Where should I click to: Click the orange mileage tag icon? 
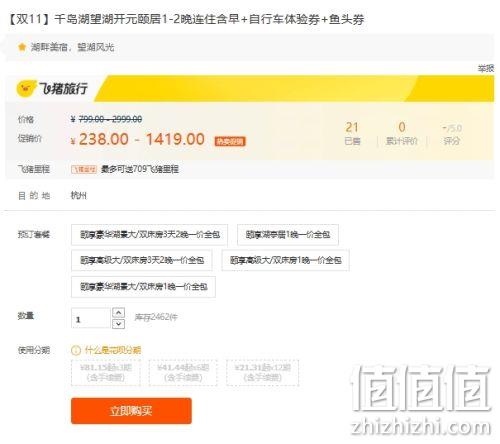84,169
